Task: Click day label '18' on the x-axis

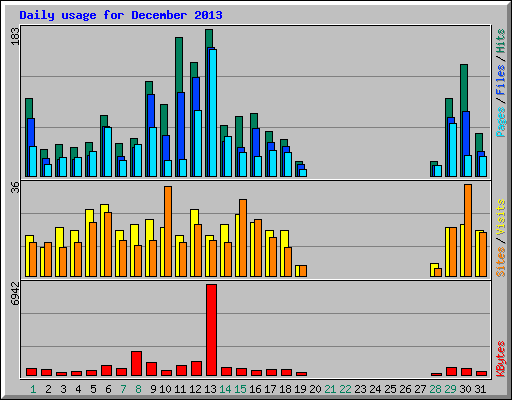Action: (285, 389)
